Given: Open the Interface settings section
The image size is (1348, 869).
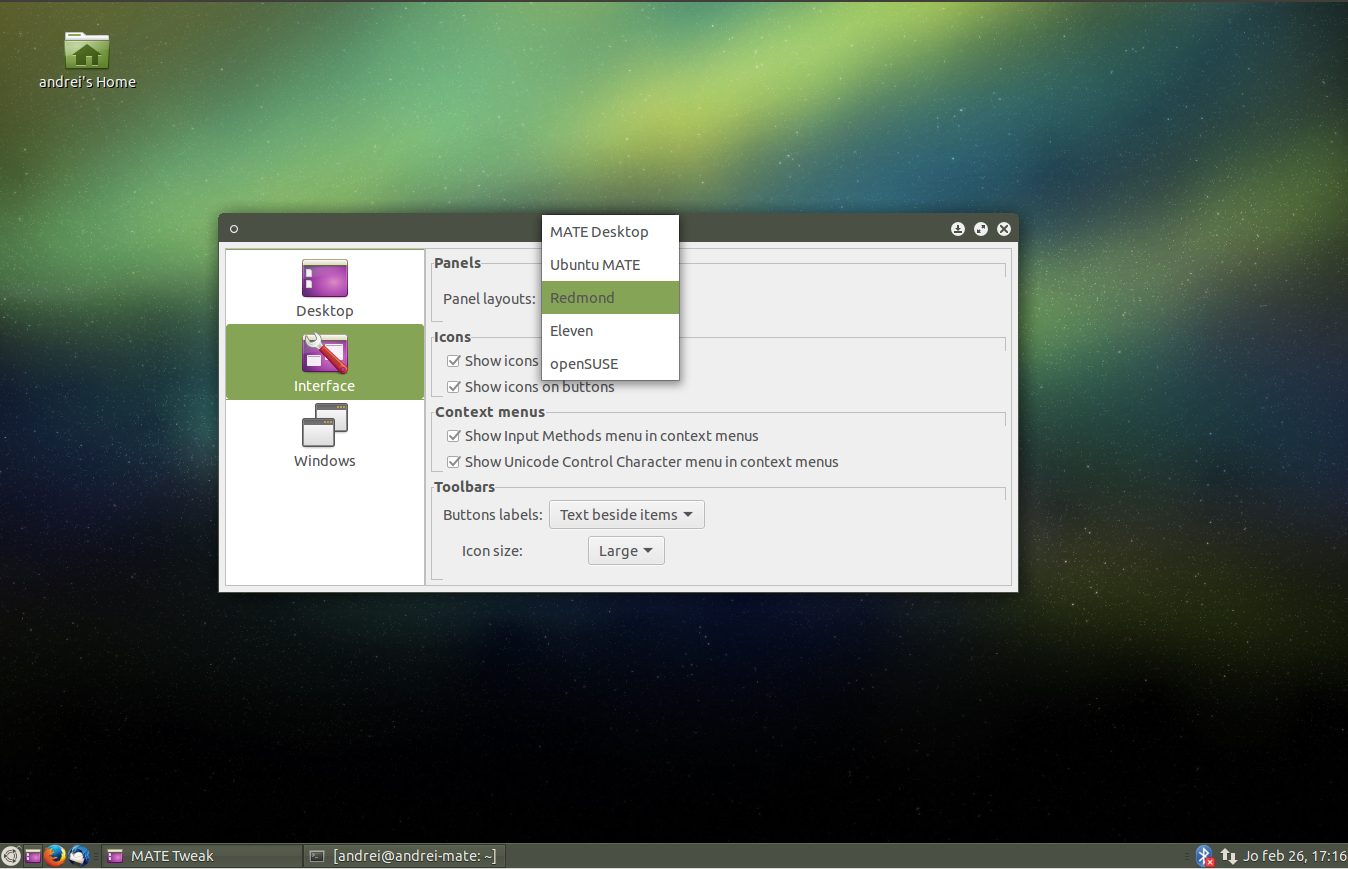Looking at the screenshot, I should [324, 362].
